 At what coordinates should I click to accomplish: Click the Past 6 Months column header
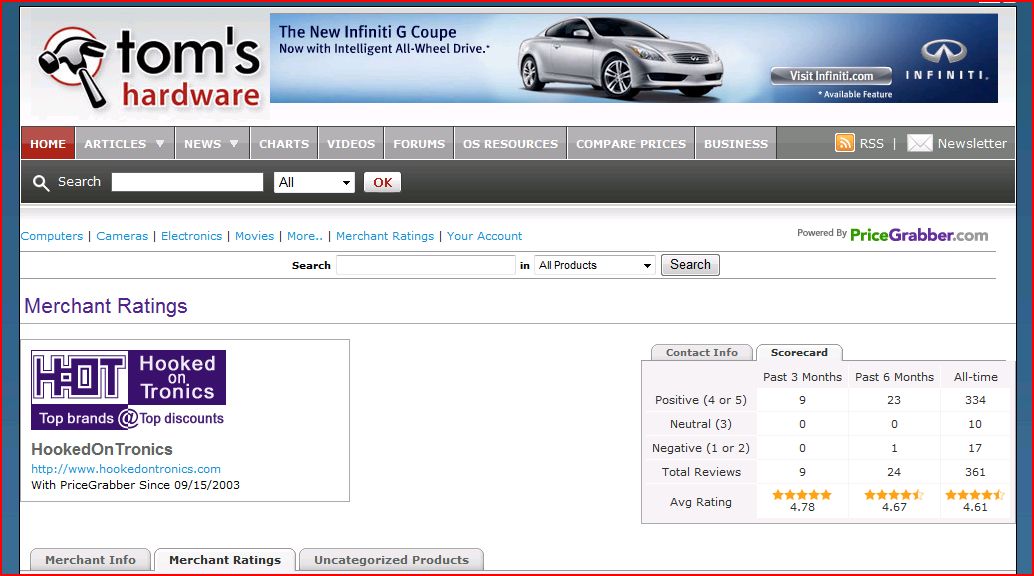click(x=894, y=377)
